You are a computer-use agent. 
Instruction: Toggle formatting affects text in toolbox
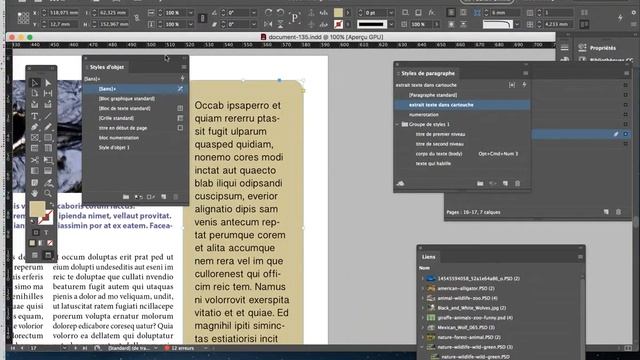[x=47, y=232]
